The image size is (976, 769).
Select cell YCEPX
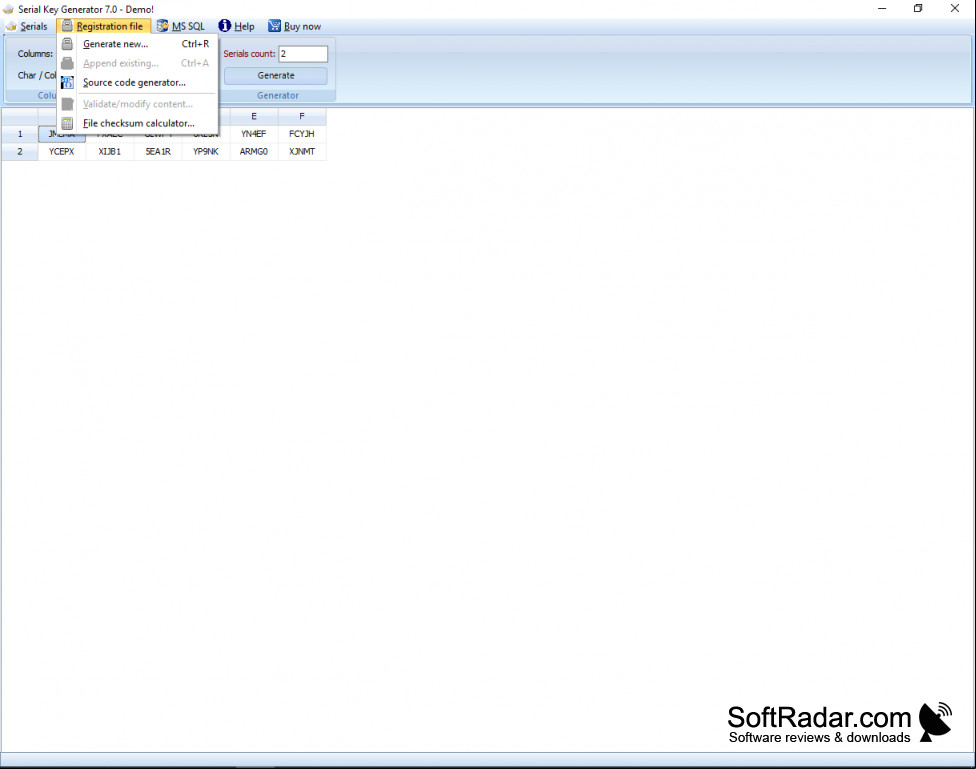coord(62,151)
